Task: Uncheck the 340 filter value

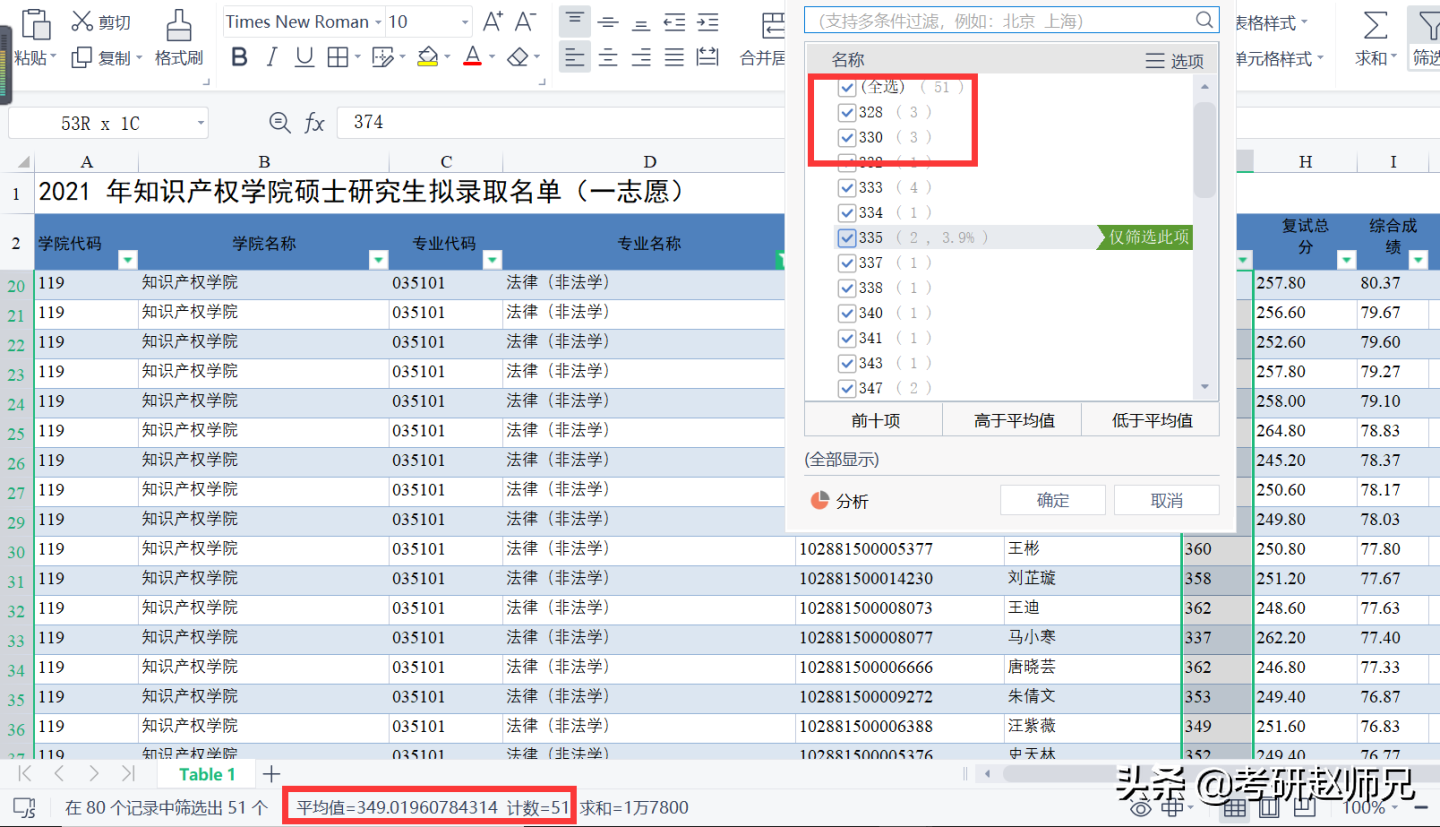Action: click(x=846, y=313)
